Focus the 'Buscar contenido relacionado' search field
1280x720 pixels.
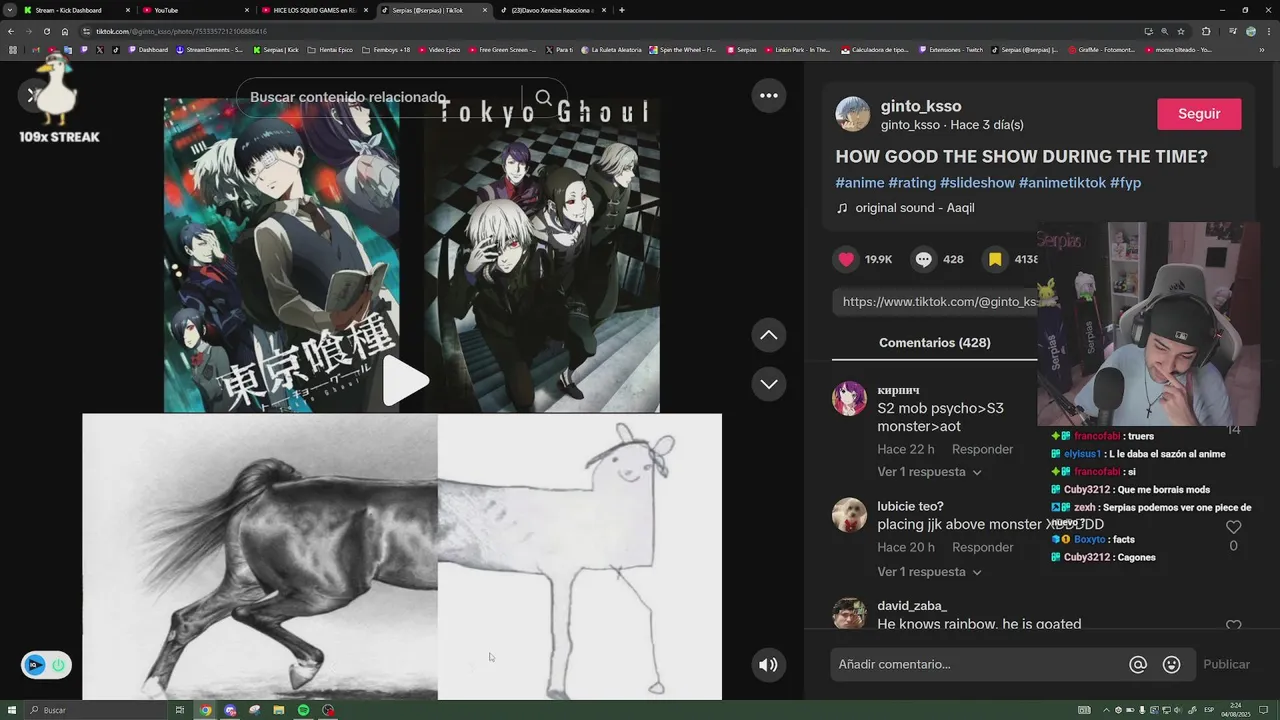380,97
